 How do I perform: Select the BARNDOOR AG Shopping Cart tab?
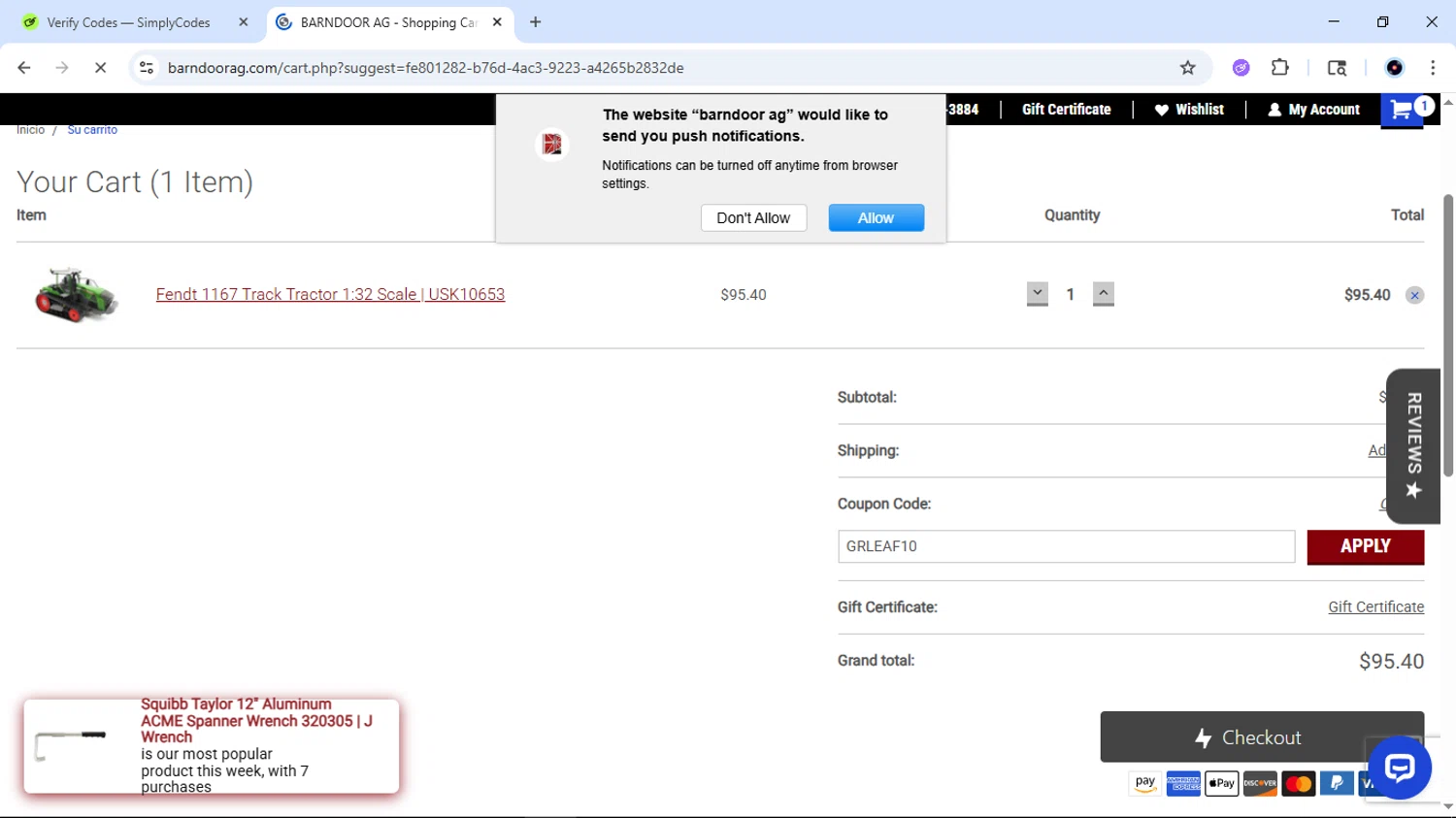[388, 22]
